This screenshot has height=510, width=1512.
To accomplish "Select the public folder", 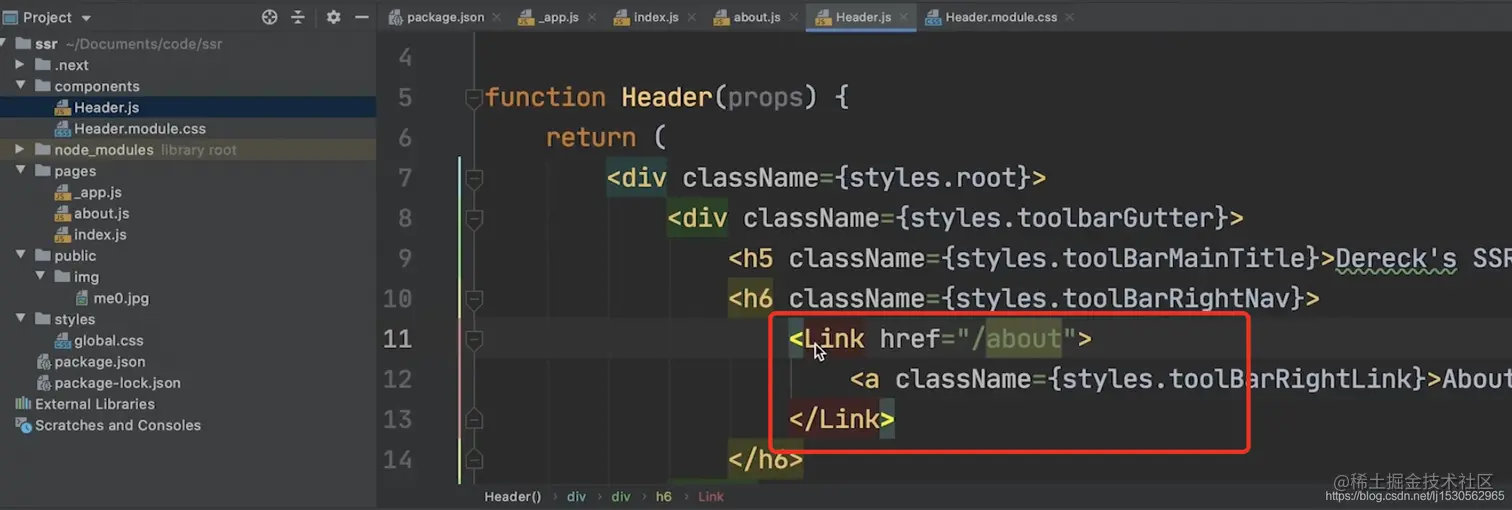I will coord(75,256).
